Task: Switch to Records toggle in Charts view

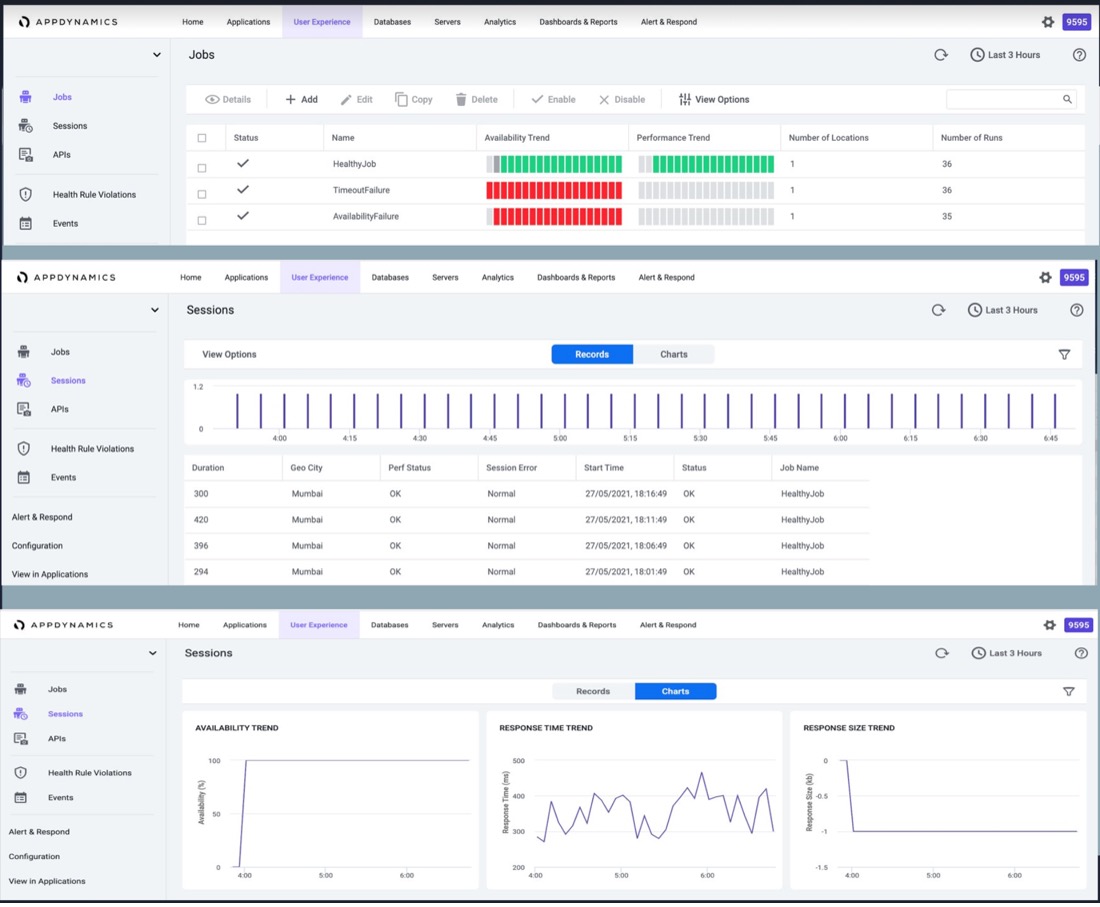Action: pos(593,692)
